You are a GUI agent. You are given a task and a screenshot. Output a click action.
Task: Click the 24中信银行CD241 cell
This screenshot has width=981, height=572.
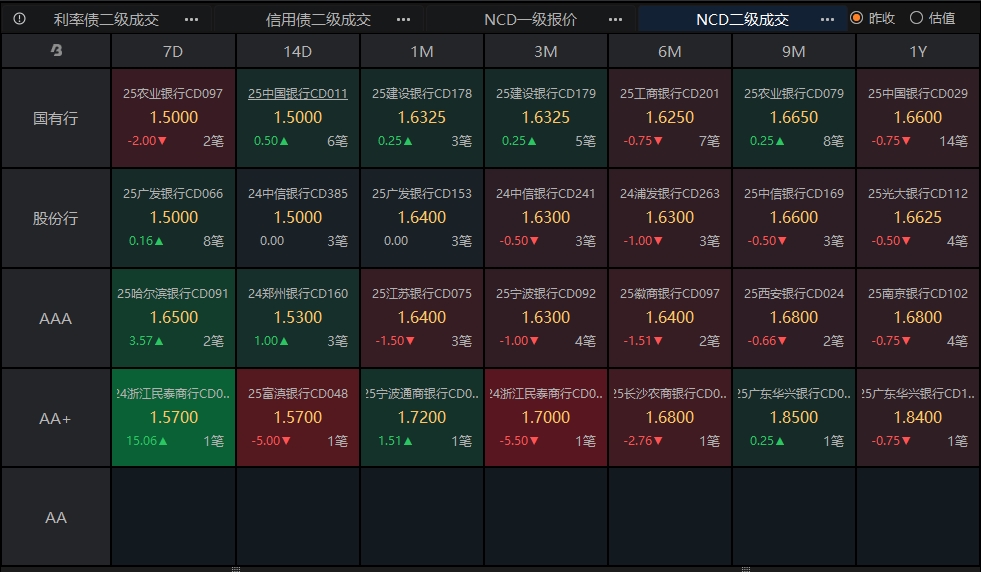click(546, 218)
